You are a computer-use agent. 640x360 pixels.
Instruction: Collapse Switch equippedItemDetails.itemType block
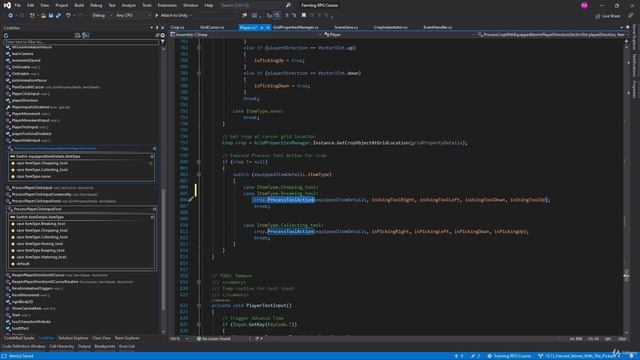[x=152, y=156]
